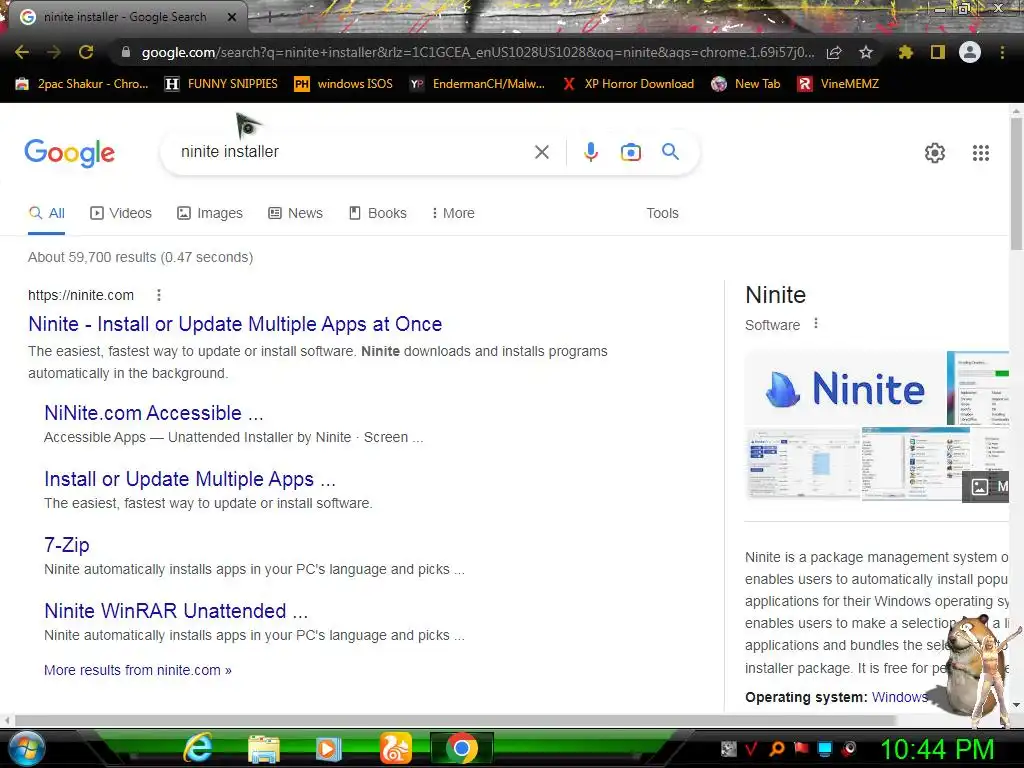1024x768 pixels.
Task: Open Windows Explorer folder on taskbar
Action: tap(263, 748)
